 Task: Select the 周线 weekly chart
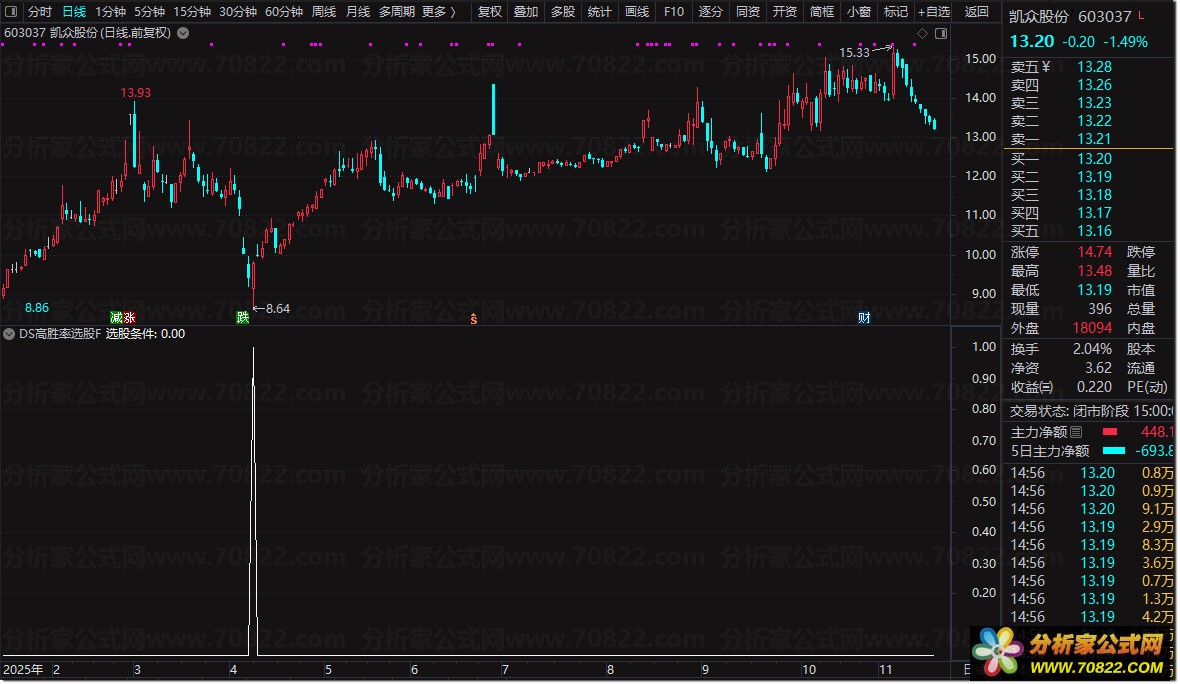pos(324,11)
